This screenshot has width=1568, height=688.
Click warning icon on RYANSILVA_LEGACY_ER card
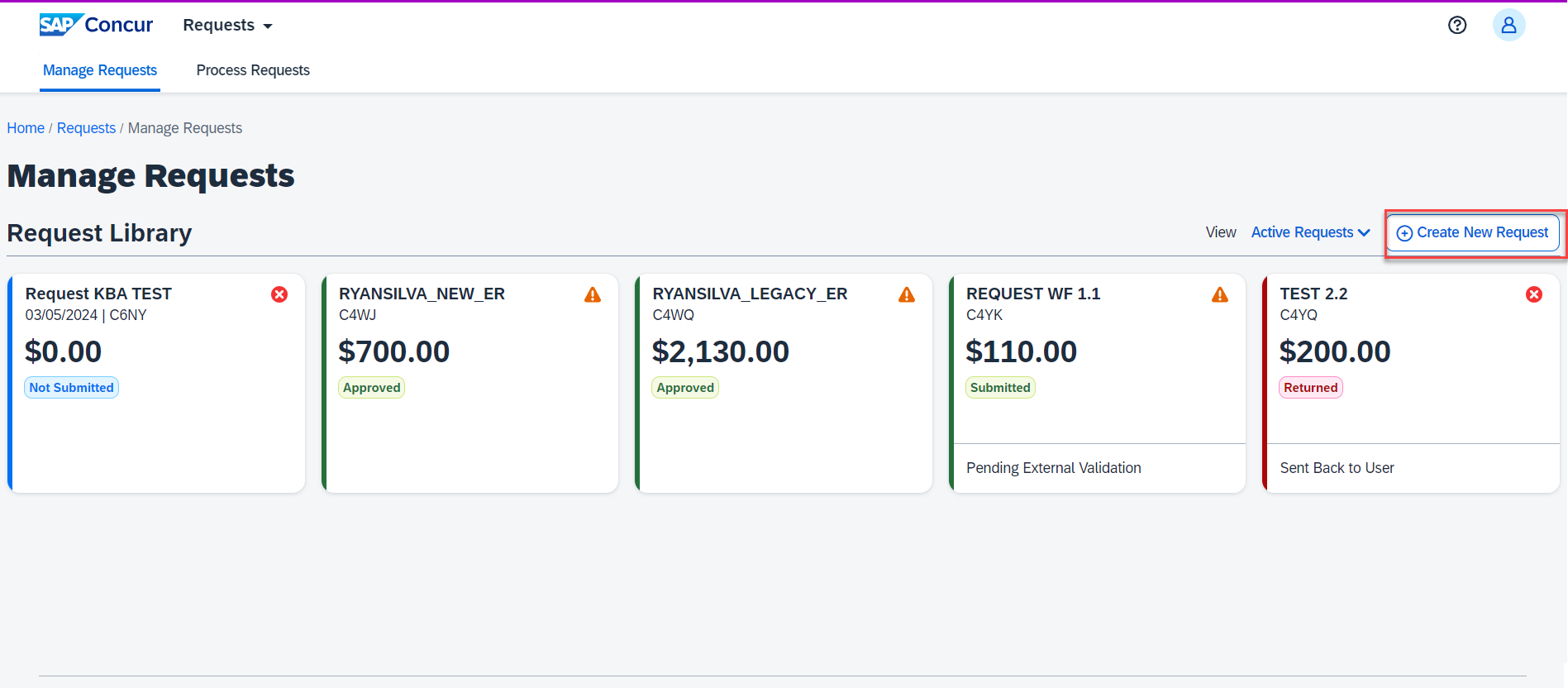pyautogui.click(x=907, y=294)
